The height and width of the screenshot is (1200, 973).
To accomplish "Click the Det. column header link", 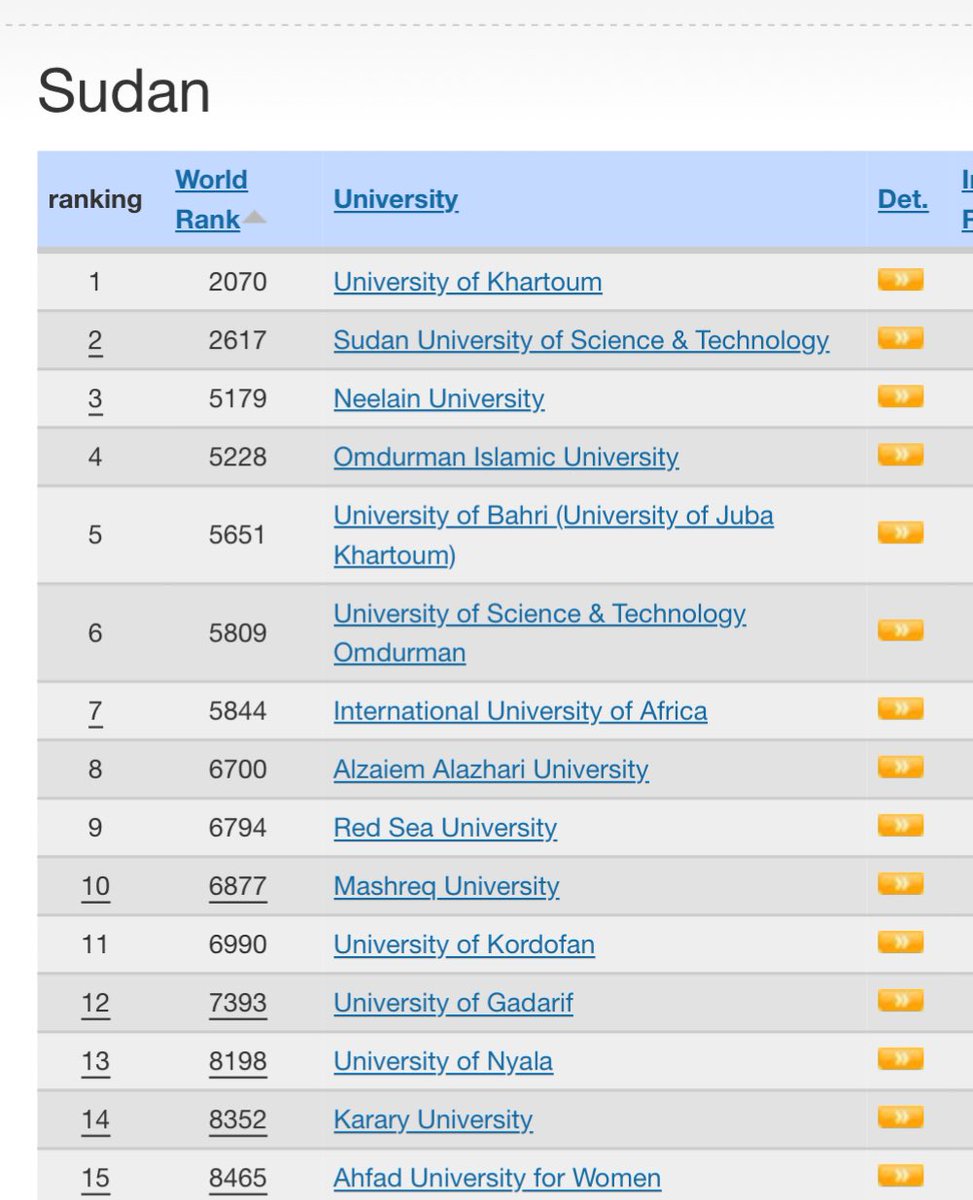I will [x=903, y=200].
